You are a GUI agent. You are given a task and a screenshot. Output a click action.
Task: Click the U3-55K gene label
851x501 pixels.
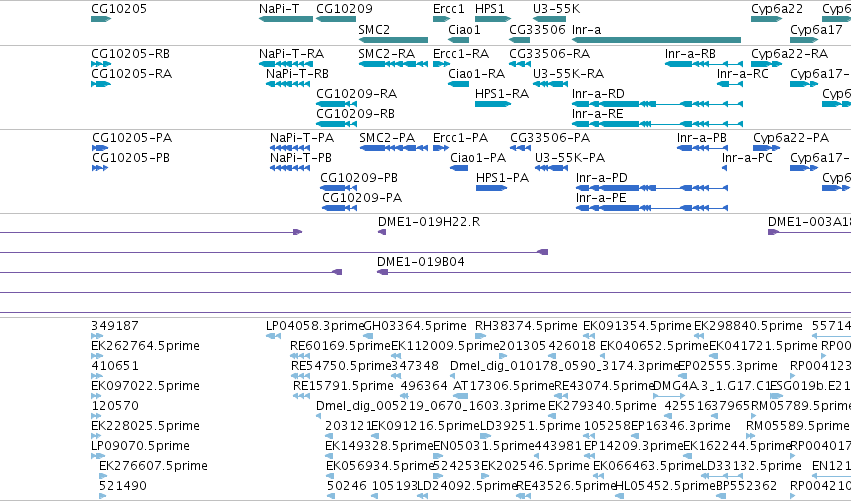tap(556, 9)
